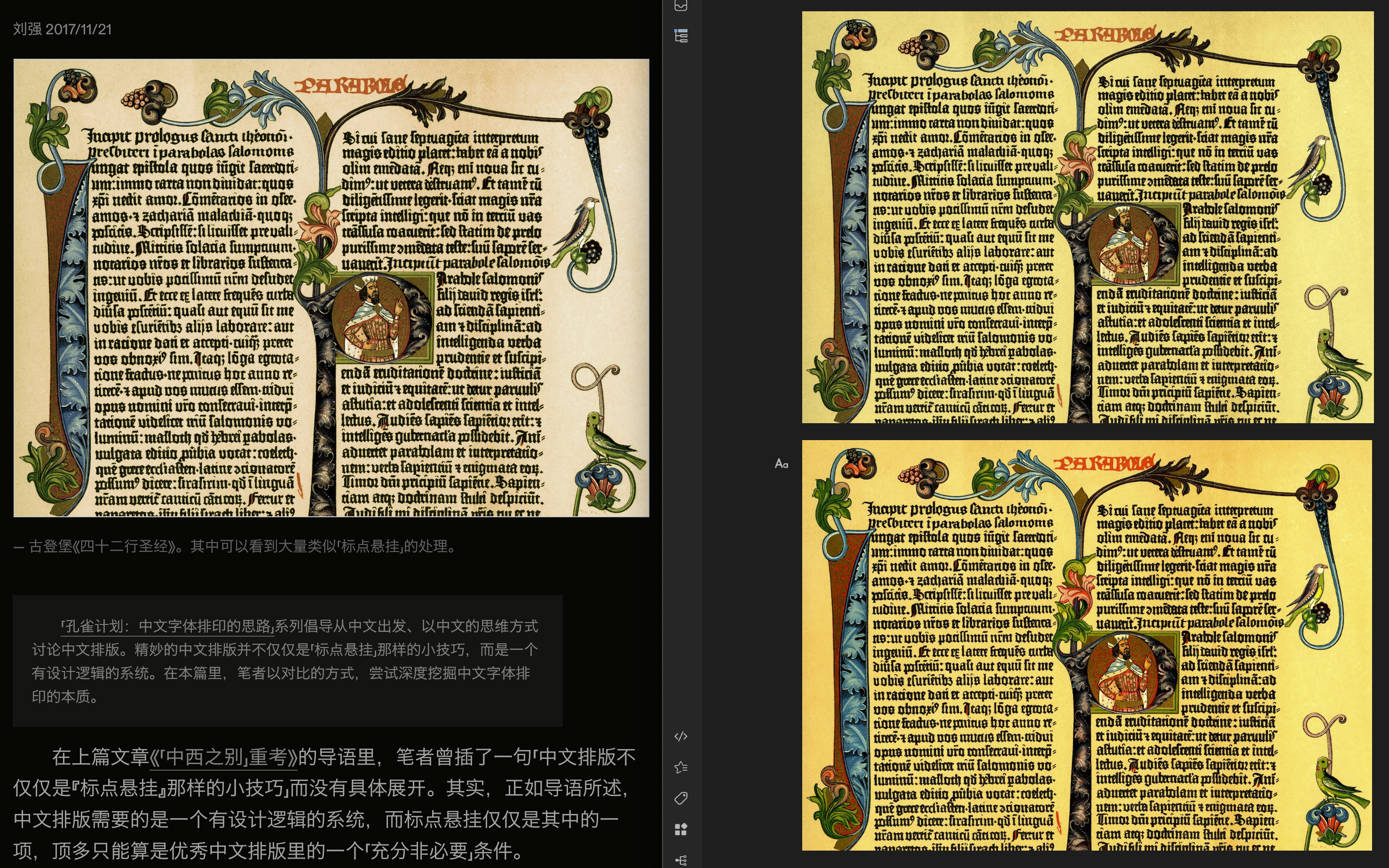1389x868 pixels.
Task: Select the upper yellow-tinted manuscript image
Action: [x=1087, y=217]
